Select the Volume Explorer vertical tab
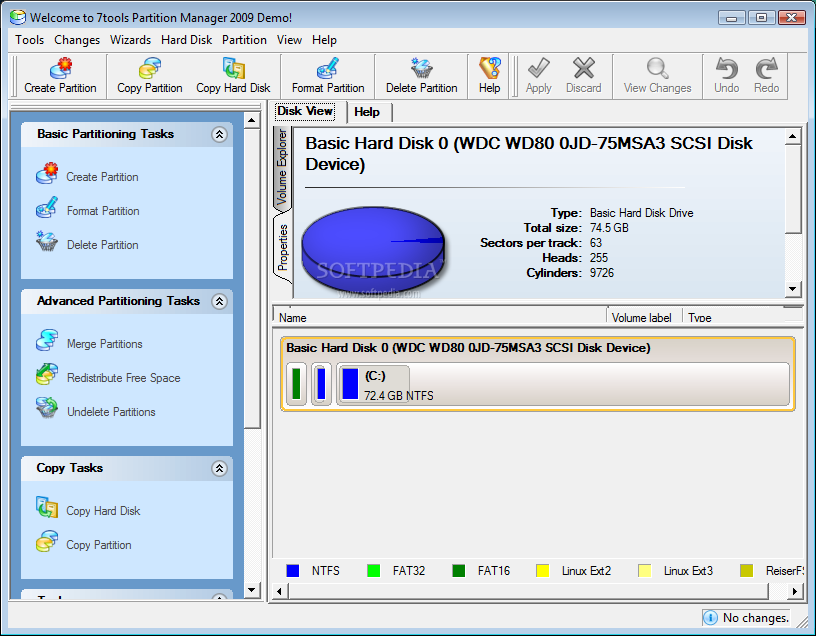This screenshot has width=816, height=636. click(x=282, y=167)
